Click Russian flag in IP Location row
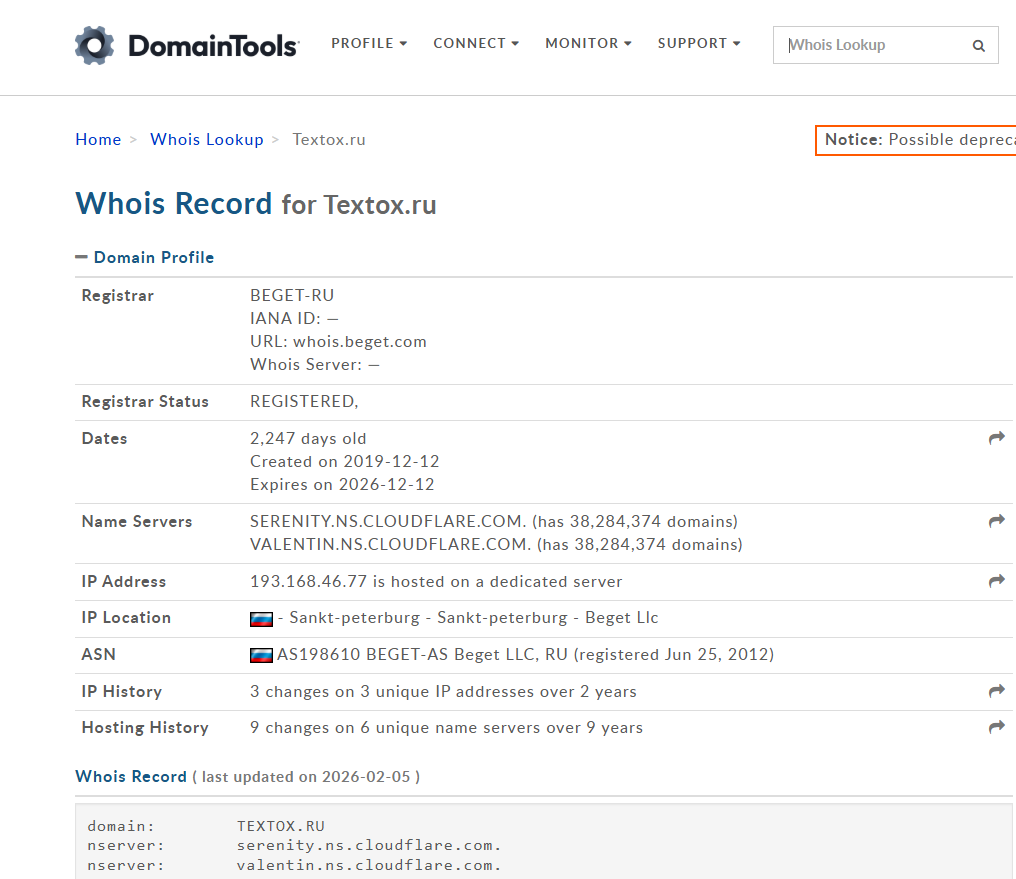The width and height of the screenshot is (1016, 879). [x=261, y=619]
